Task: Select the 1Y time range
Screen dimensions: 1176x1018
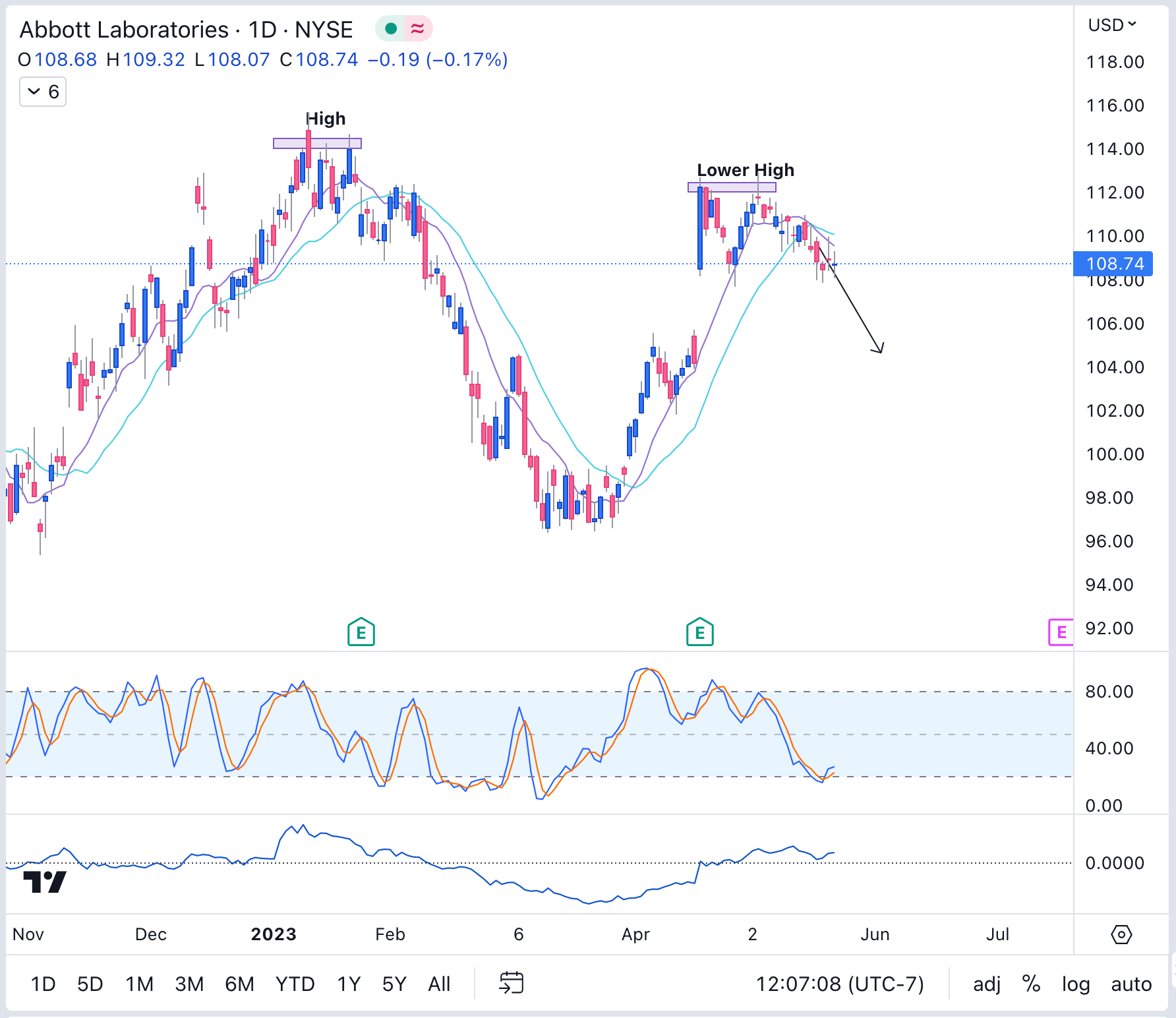Action: point(349,984)
